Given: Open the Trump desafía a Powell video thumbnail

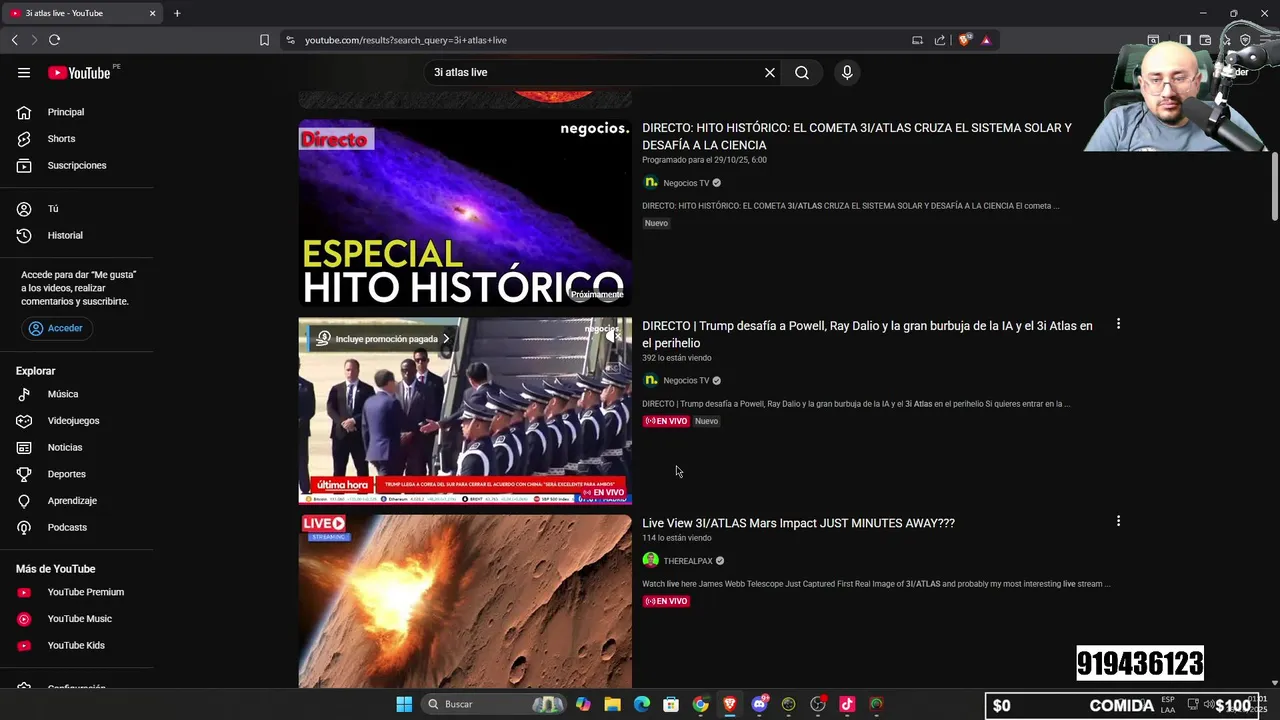Looking at the screenshot, I should coord(465,411).
